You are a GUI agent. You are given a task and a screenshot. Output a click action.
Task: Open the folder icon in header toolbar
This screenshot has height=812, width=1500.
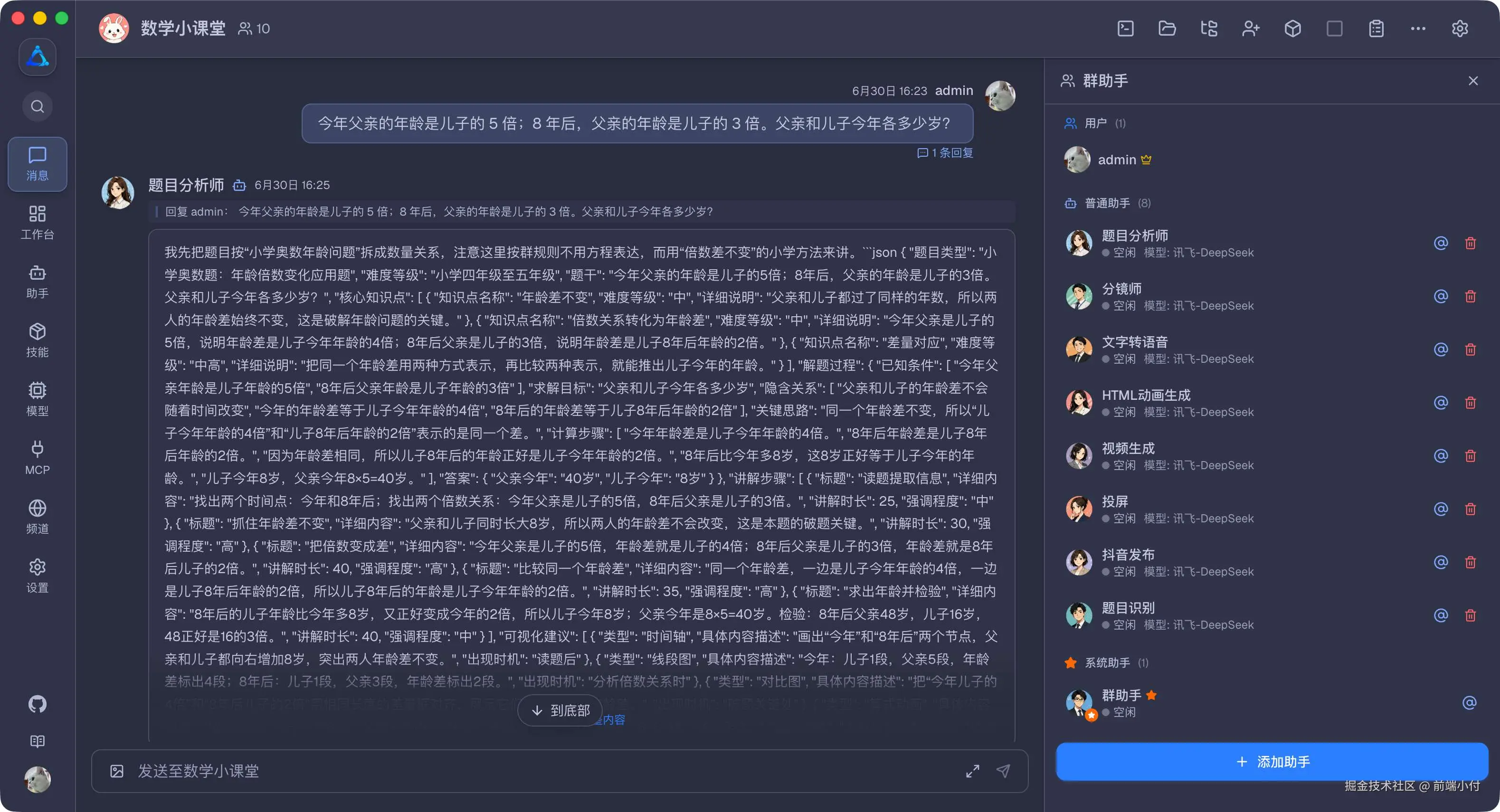tap(1167, 28)
